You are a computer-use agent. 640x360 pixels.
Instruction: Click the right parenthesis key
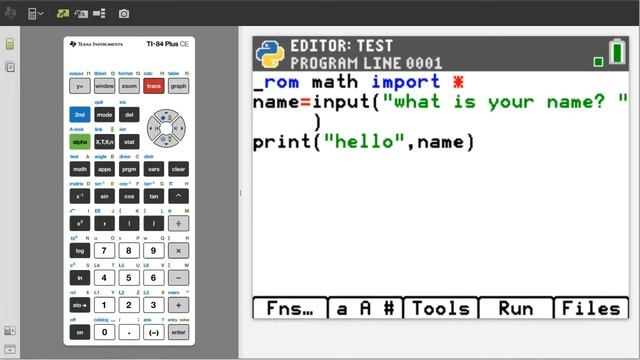pos(154,223)
